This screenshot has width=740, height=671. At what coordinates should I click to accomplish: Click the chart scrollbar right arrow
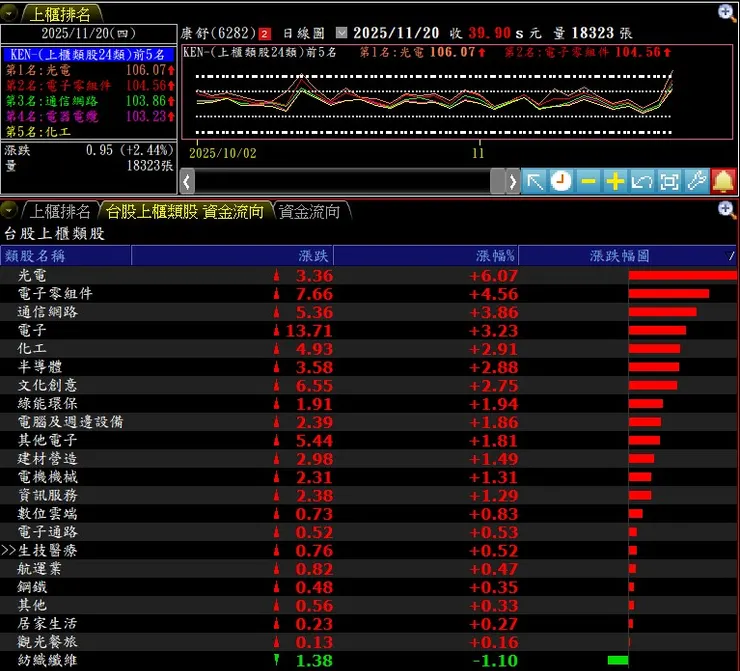tap(513, 182)
